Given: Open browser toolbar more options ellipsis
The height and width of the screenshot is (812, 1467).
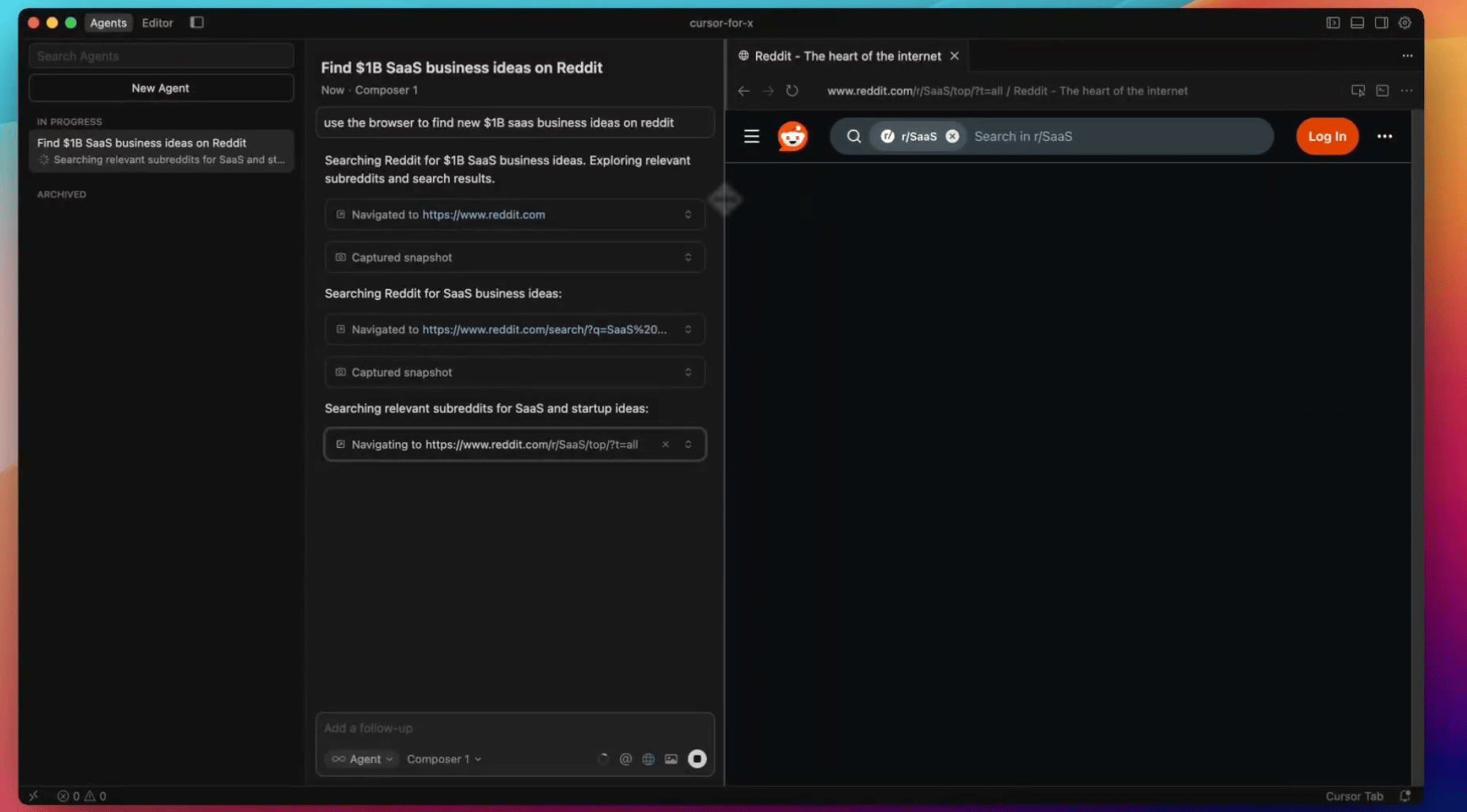Looking at the screenshot, I should click(1406, 91).
